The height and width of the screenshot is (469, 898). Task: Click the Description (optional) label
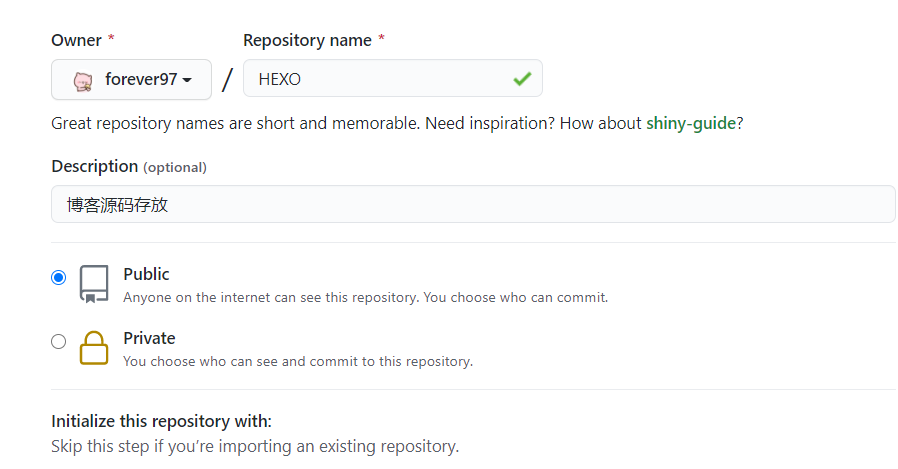click(x=129, y=167)
